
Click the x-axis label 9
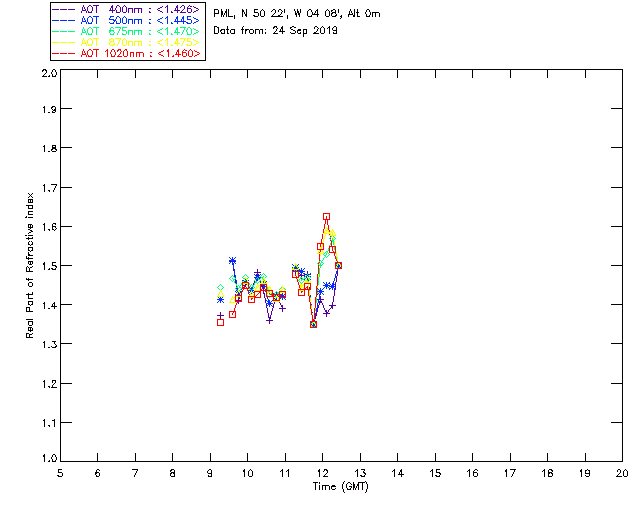coord(210,473)
